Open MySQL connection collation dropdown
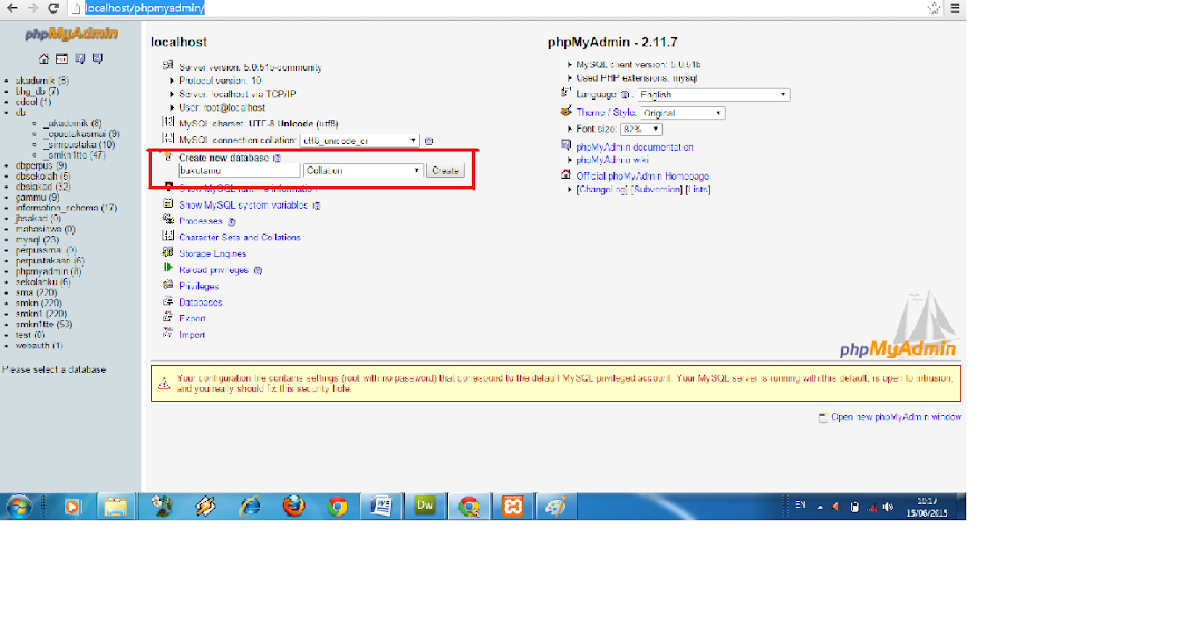Screen dimensions: 1200x630 click(360, 141)
